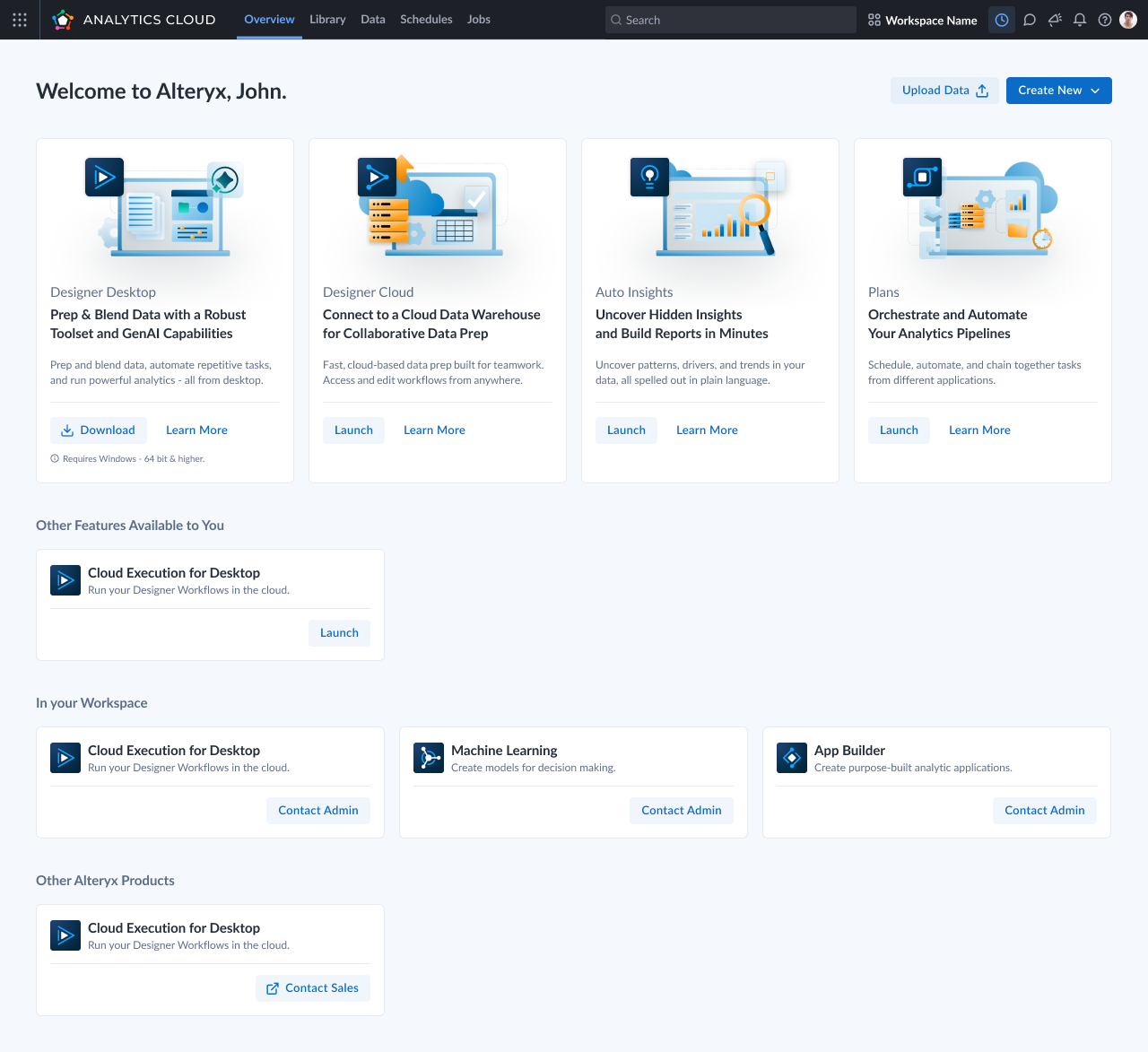Click Contact Sales for Cloud Execution

point(313,988)
